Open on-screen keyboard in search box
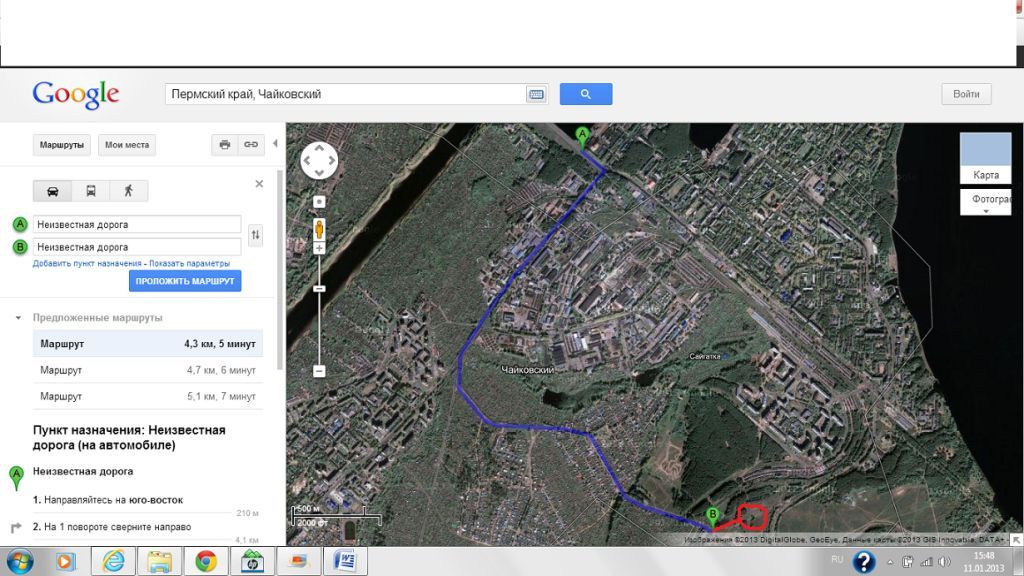The width and height of the screenshot is (1024, 576). coord(536,94)
